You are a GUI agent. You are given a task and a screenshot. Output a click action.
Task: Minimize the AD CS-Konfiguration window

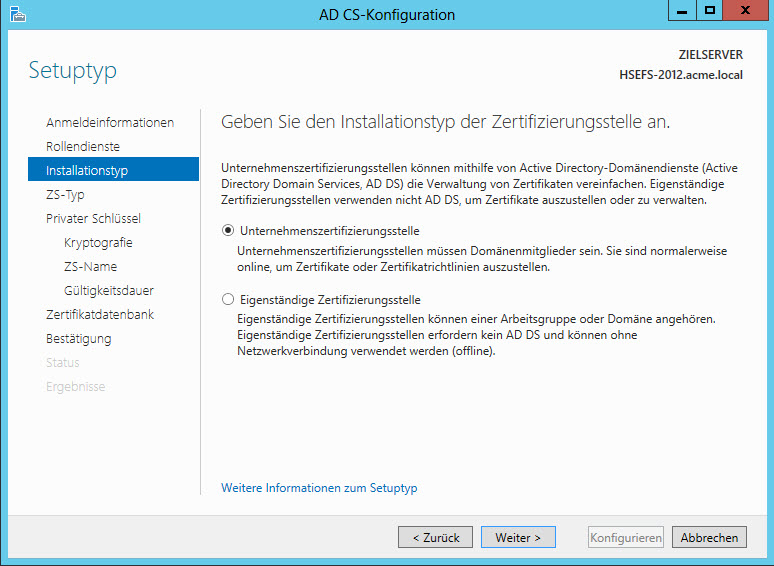[x=682, y=10]
